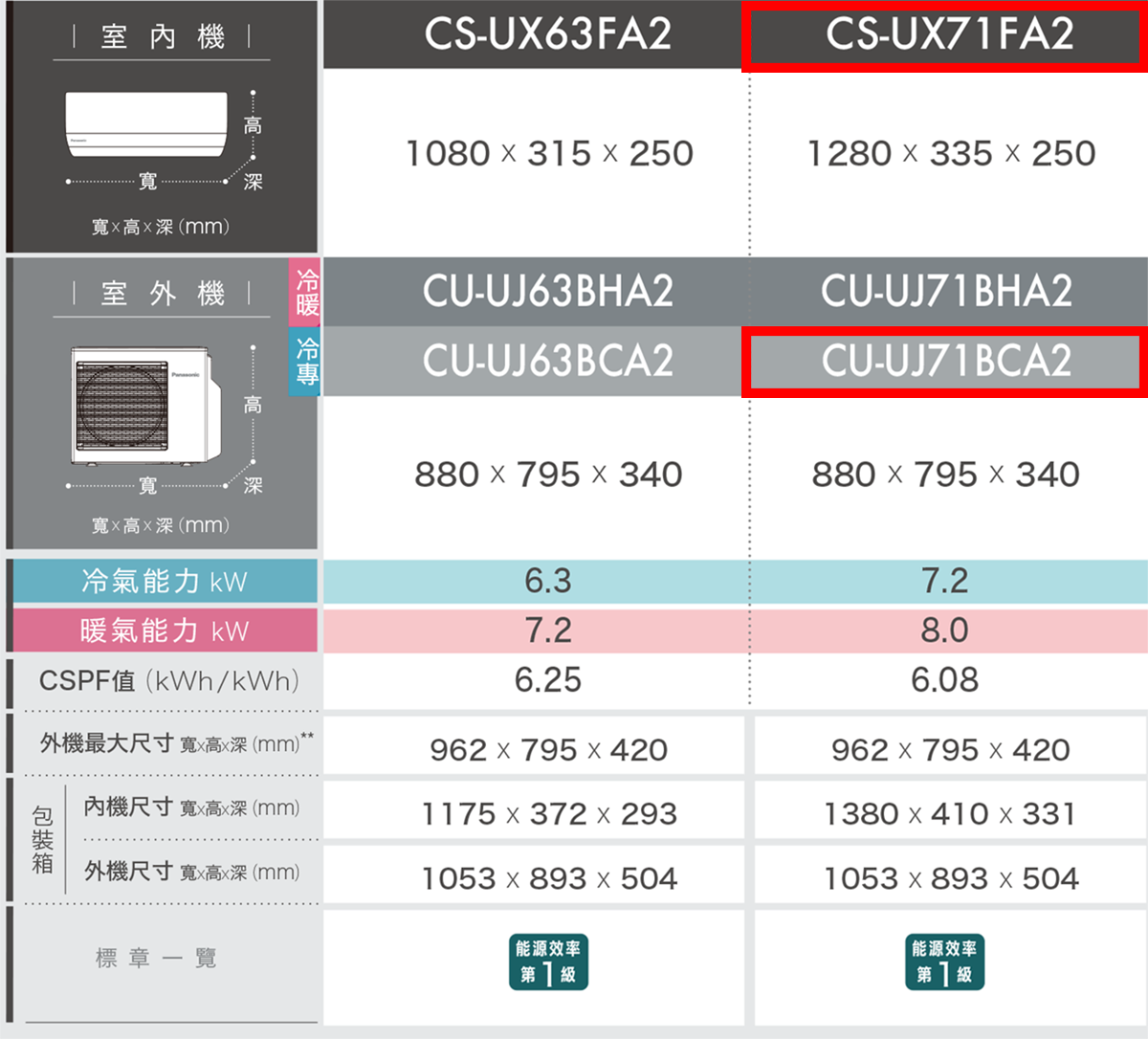Click the 寬 width marker below indoor unit
This screenshot has height=1039, width=1148.
(147, 181)
